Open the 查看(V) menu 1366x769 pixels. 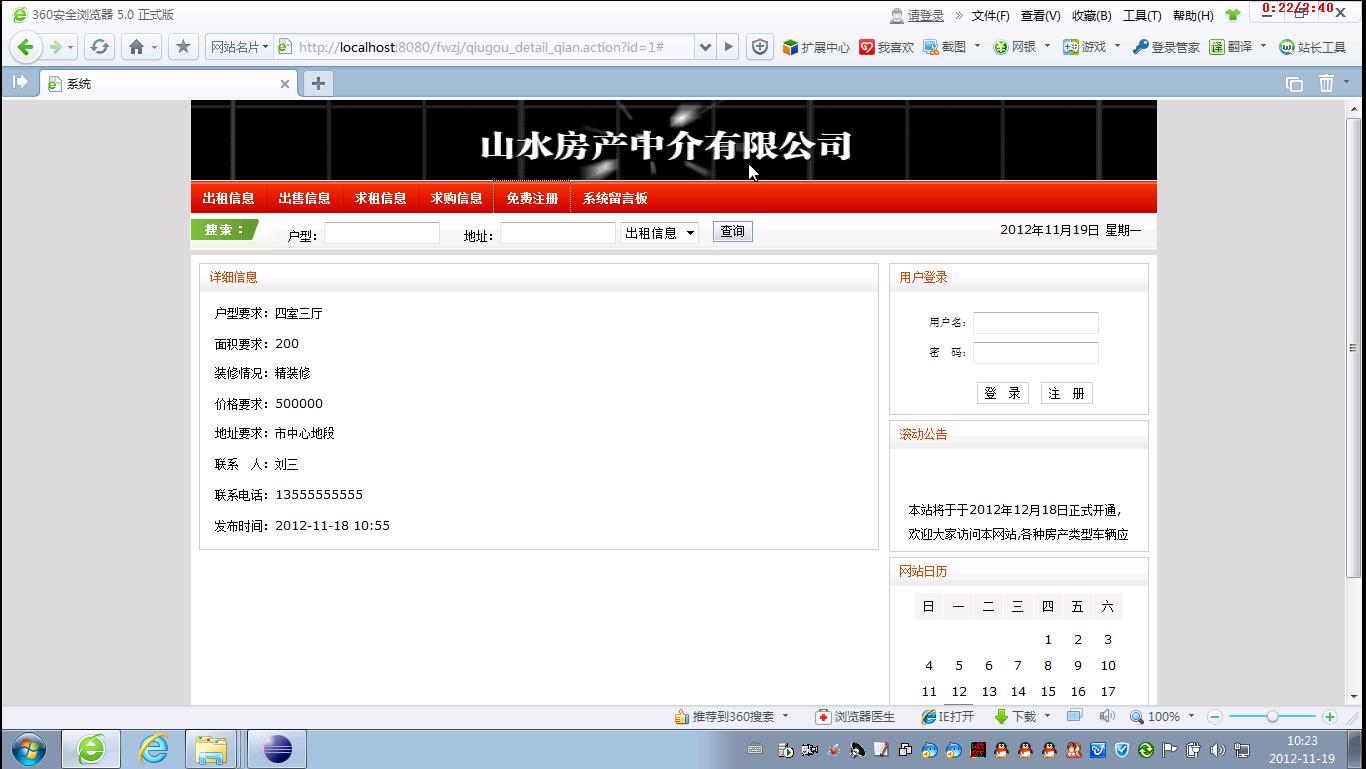(x=1040, y=15)
